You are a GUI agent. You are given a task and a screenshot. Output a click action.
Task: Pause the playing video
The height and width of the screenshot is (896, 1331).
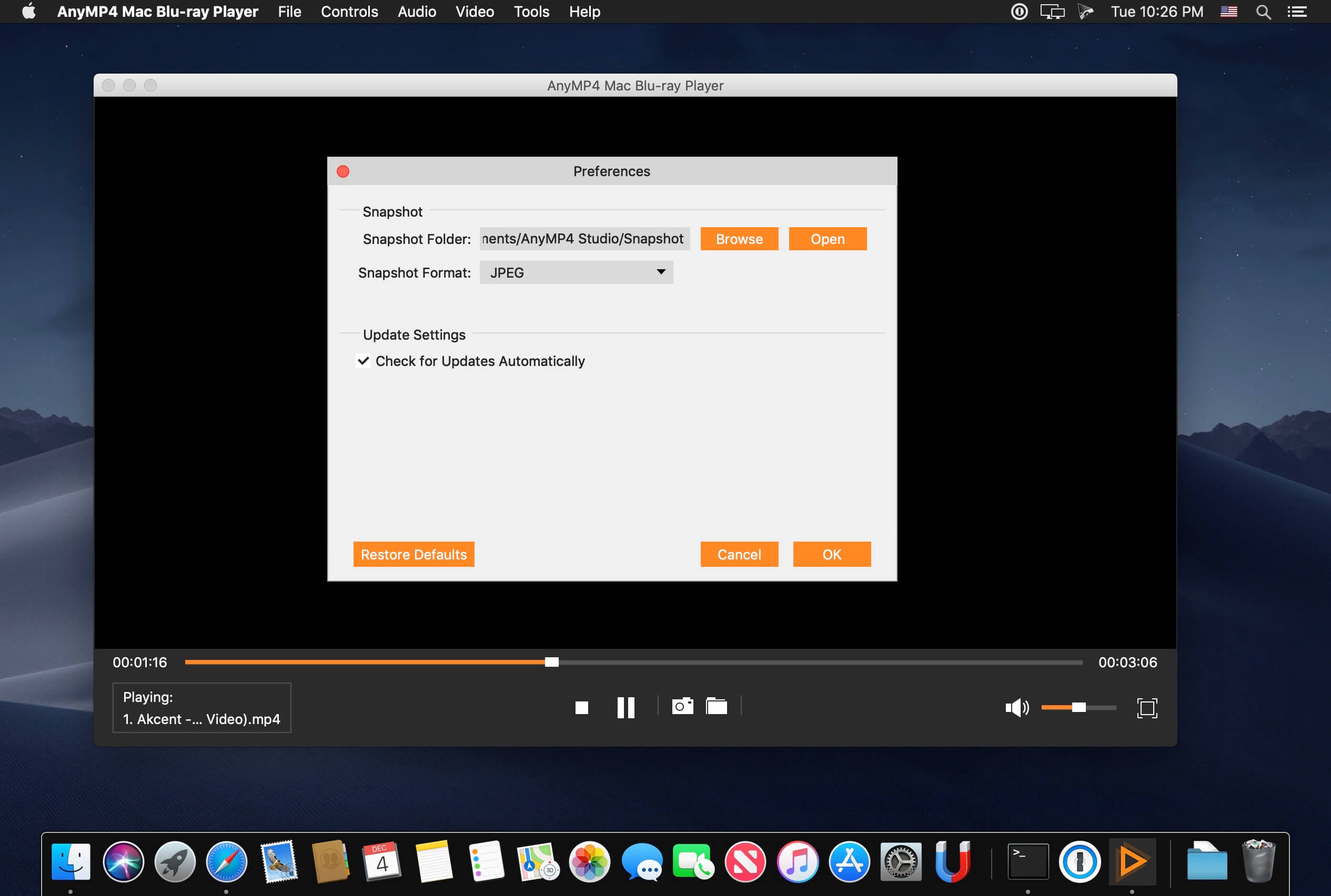(x=626, y=707)
